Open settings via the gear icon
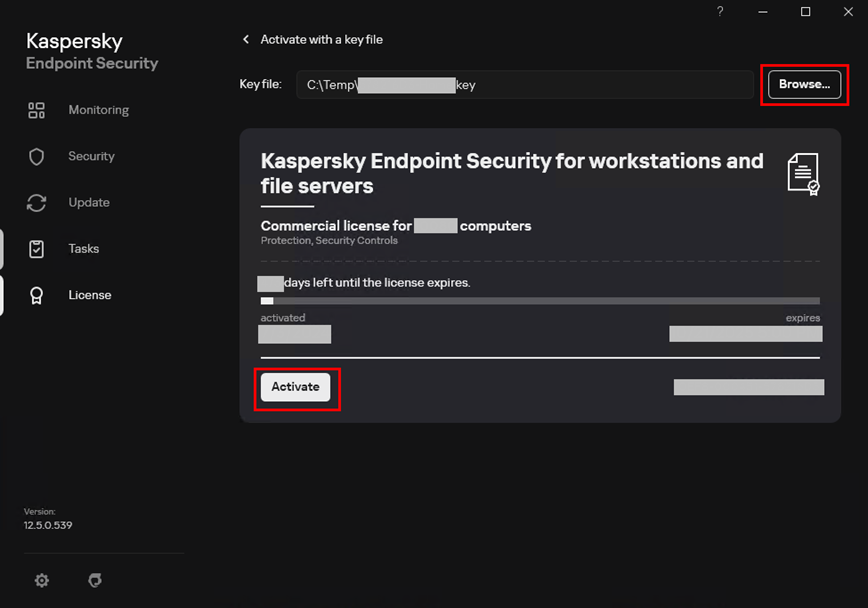Image resolution: width=868 pixels, height=608 pixels. (x=42, y=580)
